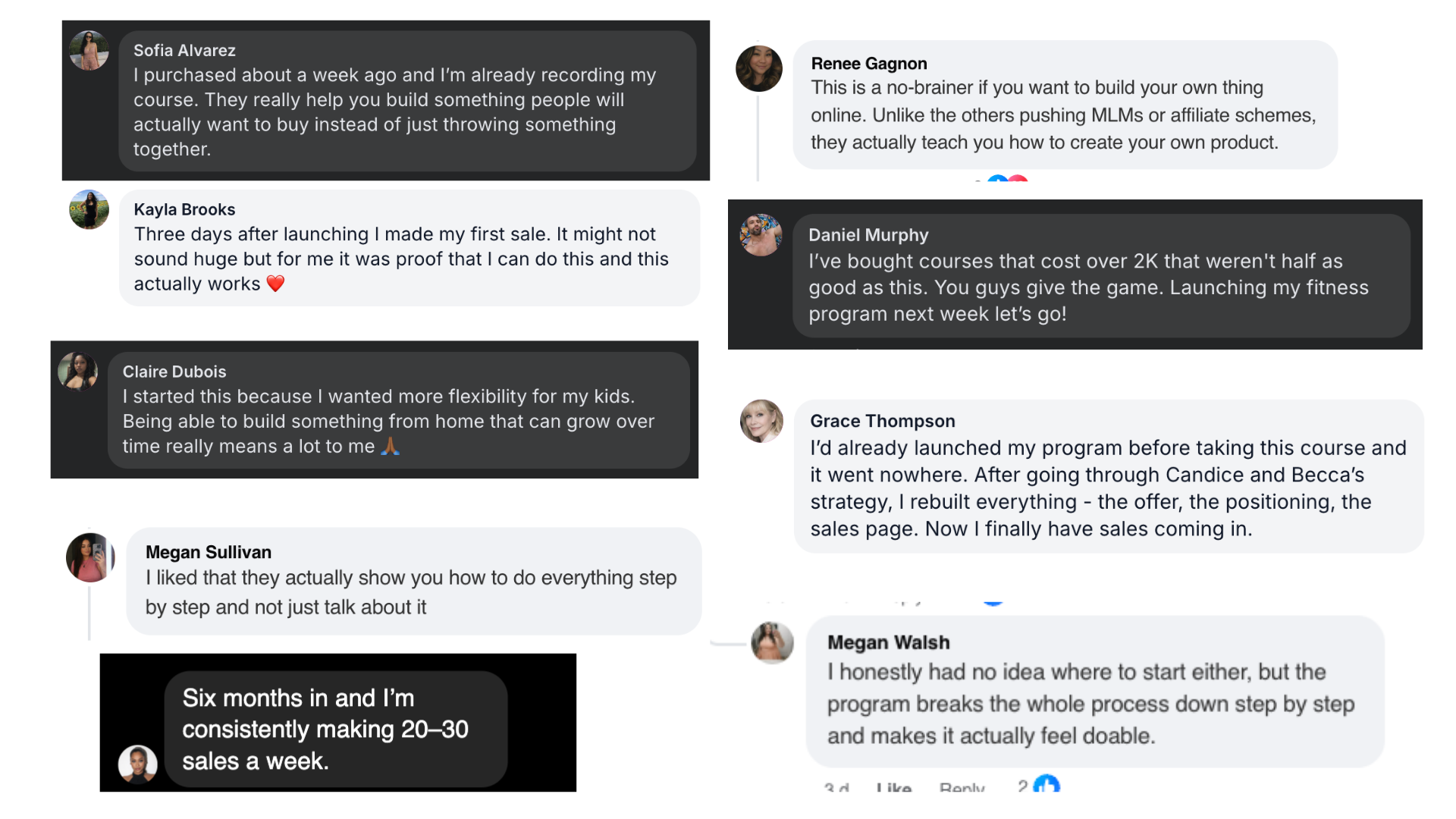Open Renee Gagnon's profile picture
Viewport: 1456px width, 819px height.
tap(759, 68)
